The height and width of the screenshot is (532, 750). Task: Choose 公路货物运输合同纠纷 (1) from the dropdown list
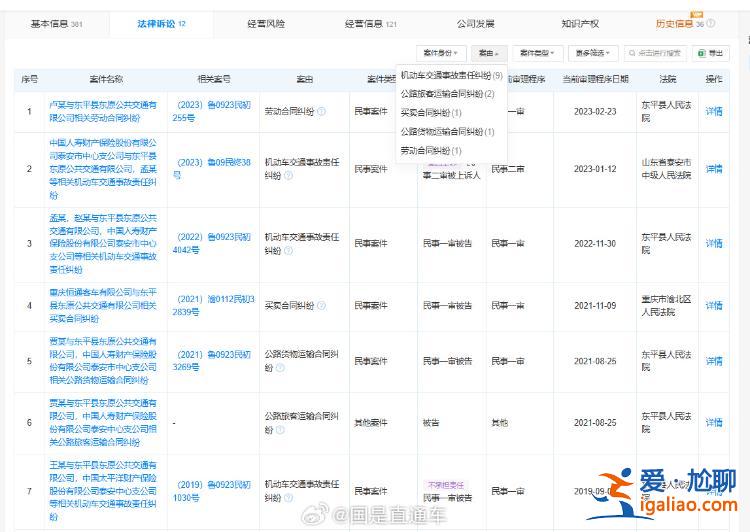coord(448,132)
